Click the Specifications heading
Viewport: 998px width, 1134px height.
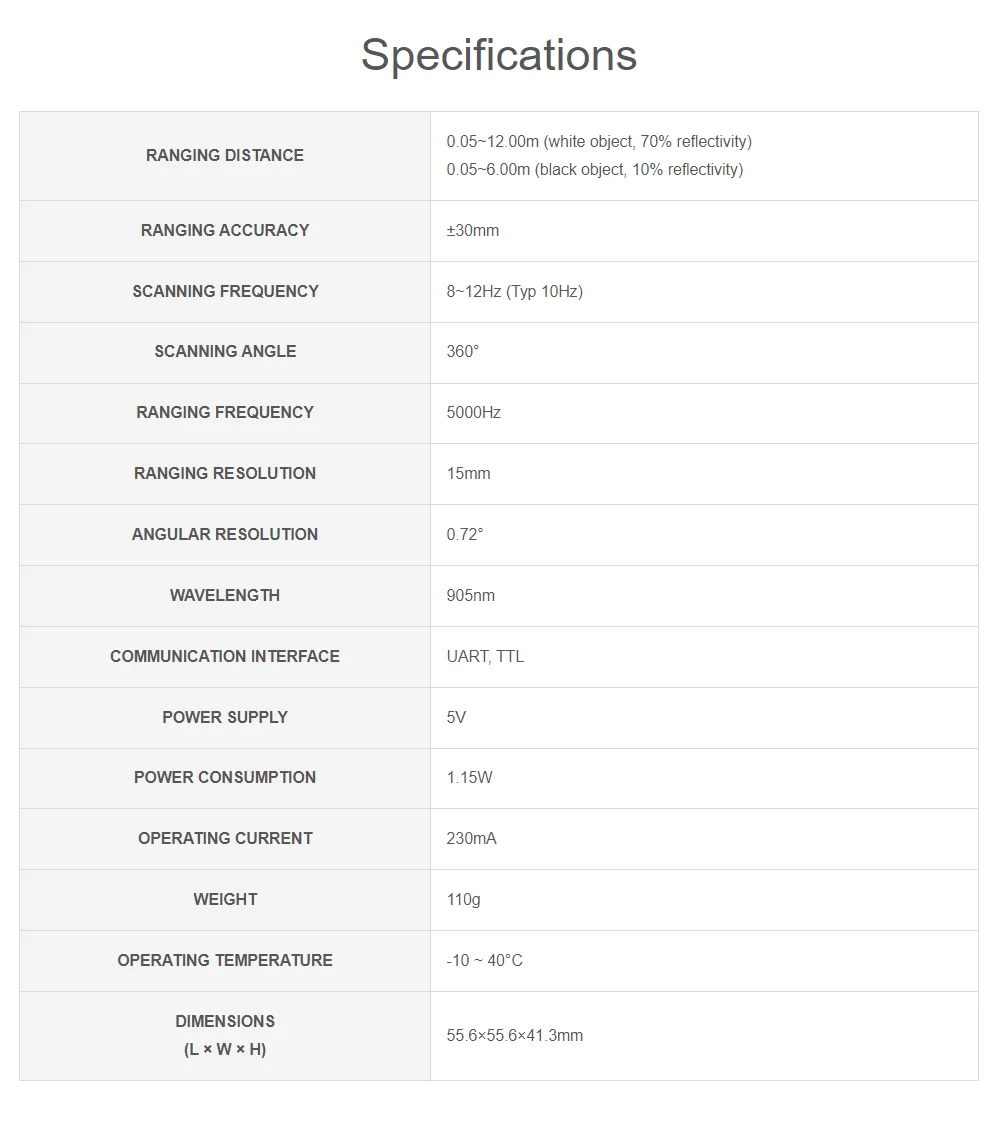click(499, 55)
